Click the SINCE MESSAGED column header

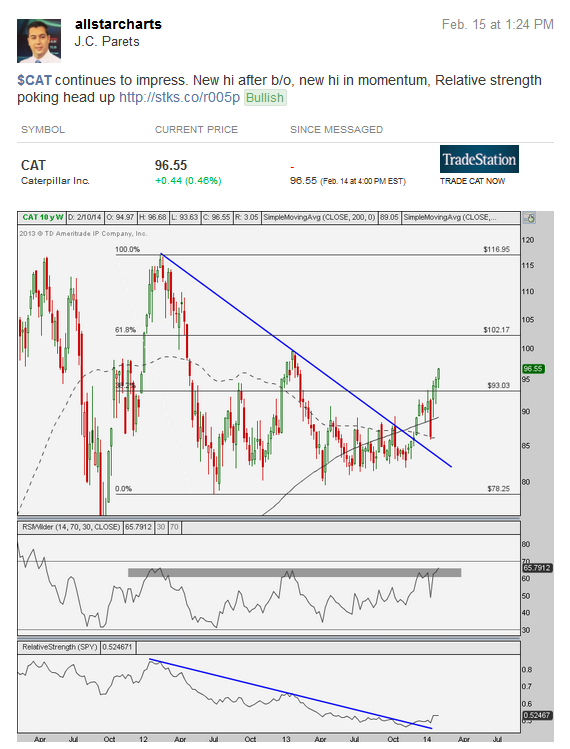pyautogui.click(x=336, y=130)
